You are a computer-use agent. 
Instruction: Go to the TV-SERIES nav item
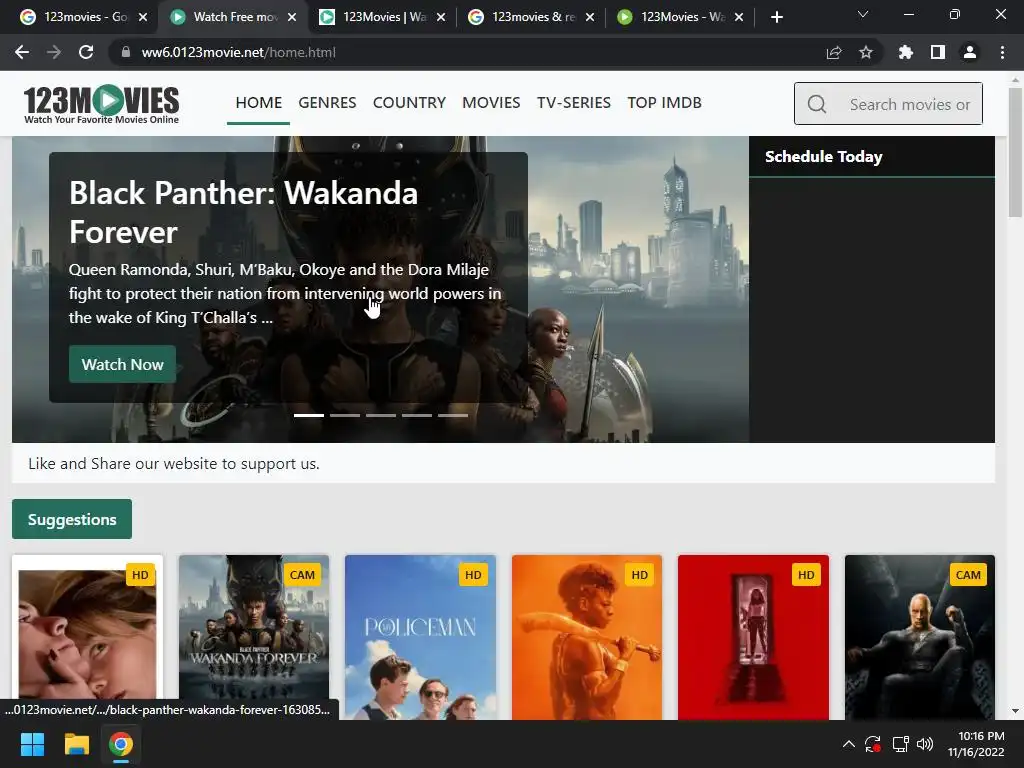coord(574,103)
